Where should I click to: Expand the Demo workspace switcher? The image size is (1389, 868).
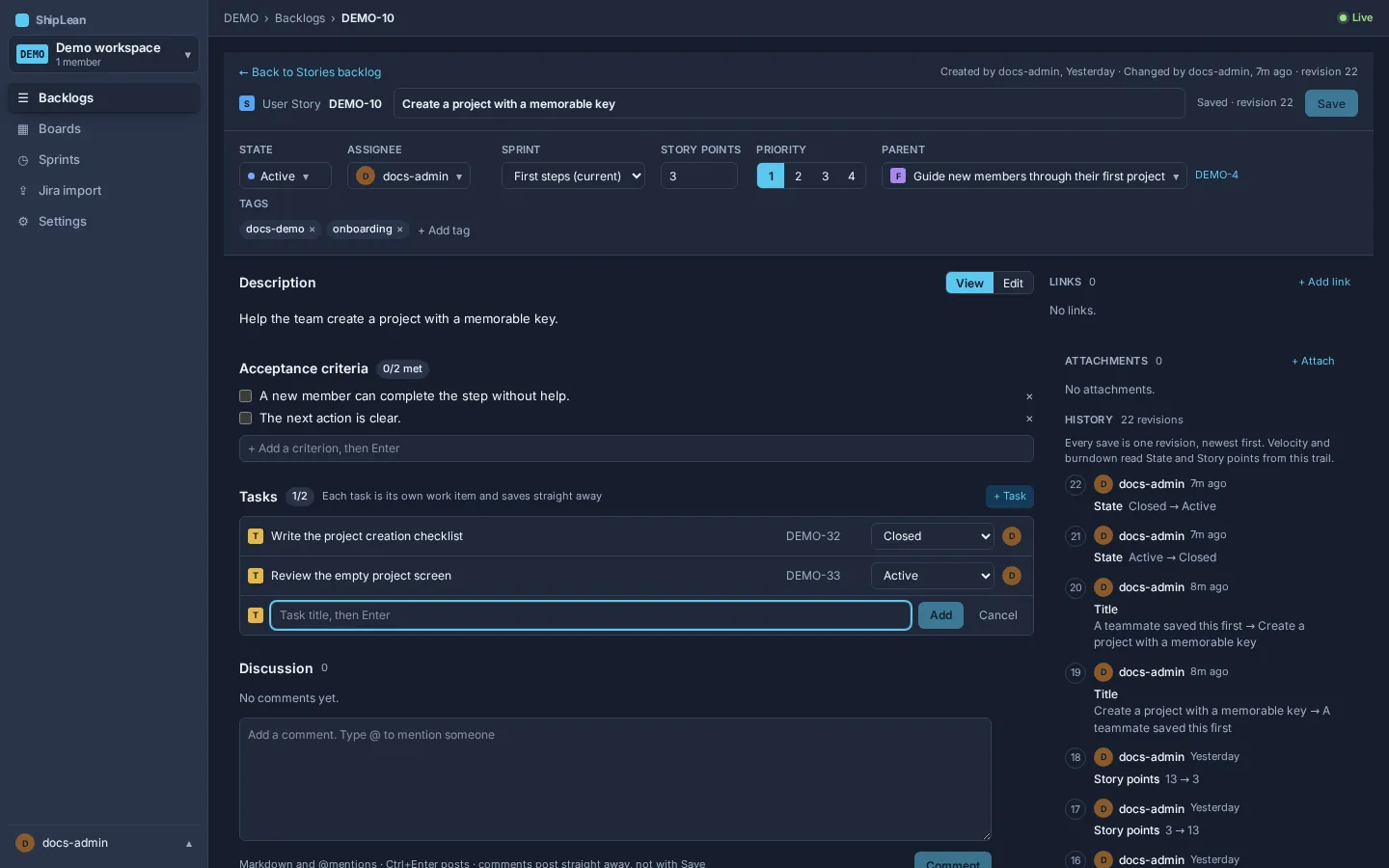(103, 54)
